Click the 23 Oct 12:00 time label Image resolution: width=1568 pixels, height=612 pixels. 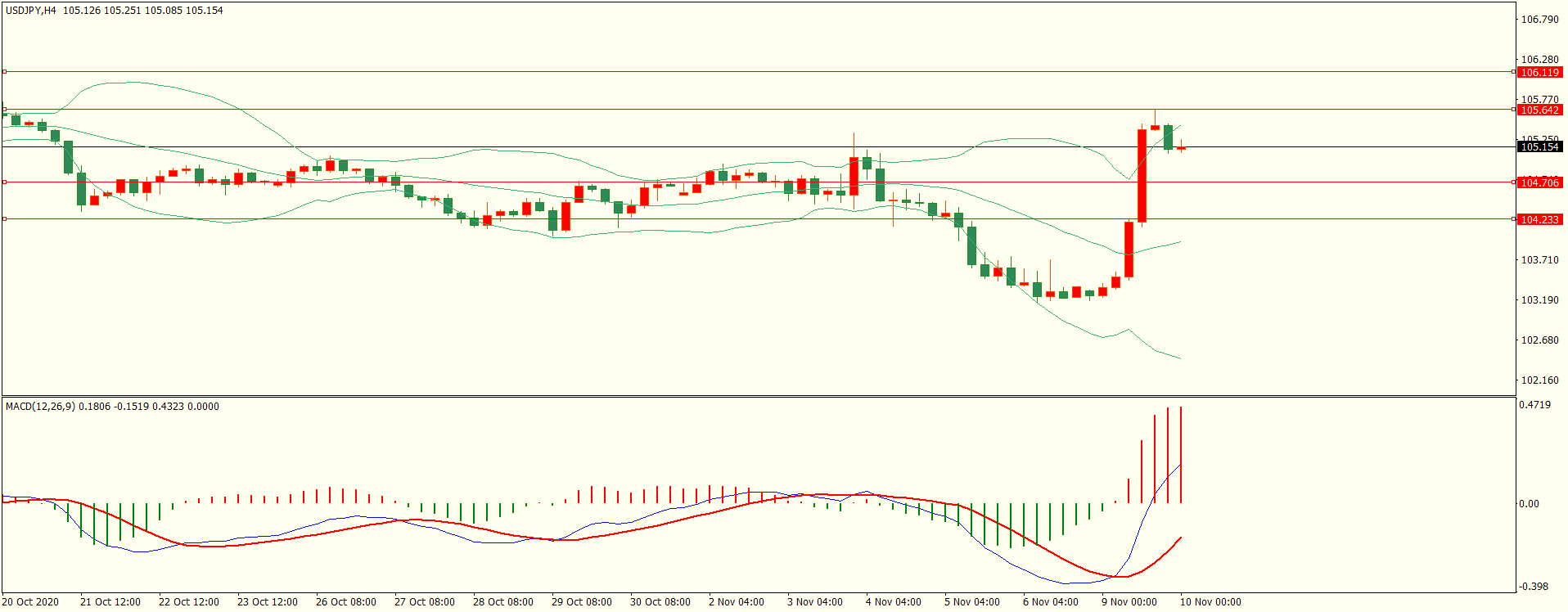coord(268,601)
